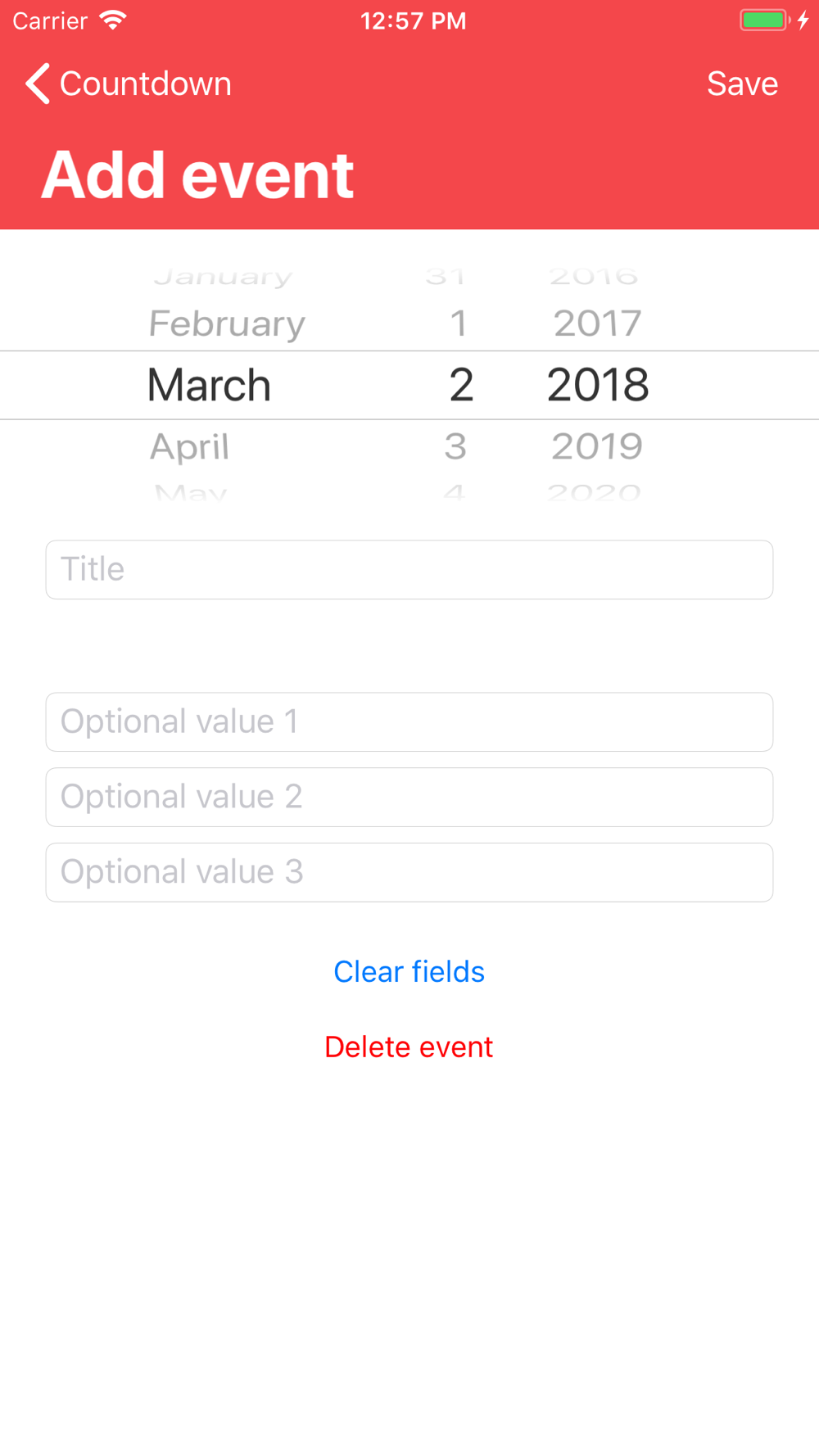This screenshot has height=1456, width=819.
Task: Focus Optional value 1 field
Action: pos(409,722)
